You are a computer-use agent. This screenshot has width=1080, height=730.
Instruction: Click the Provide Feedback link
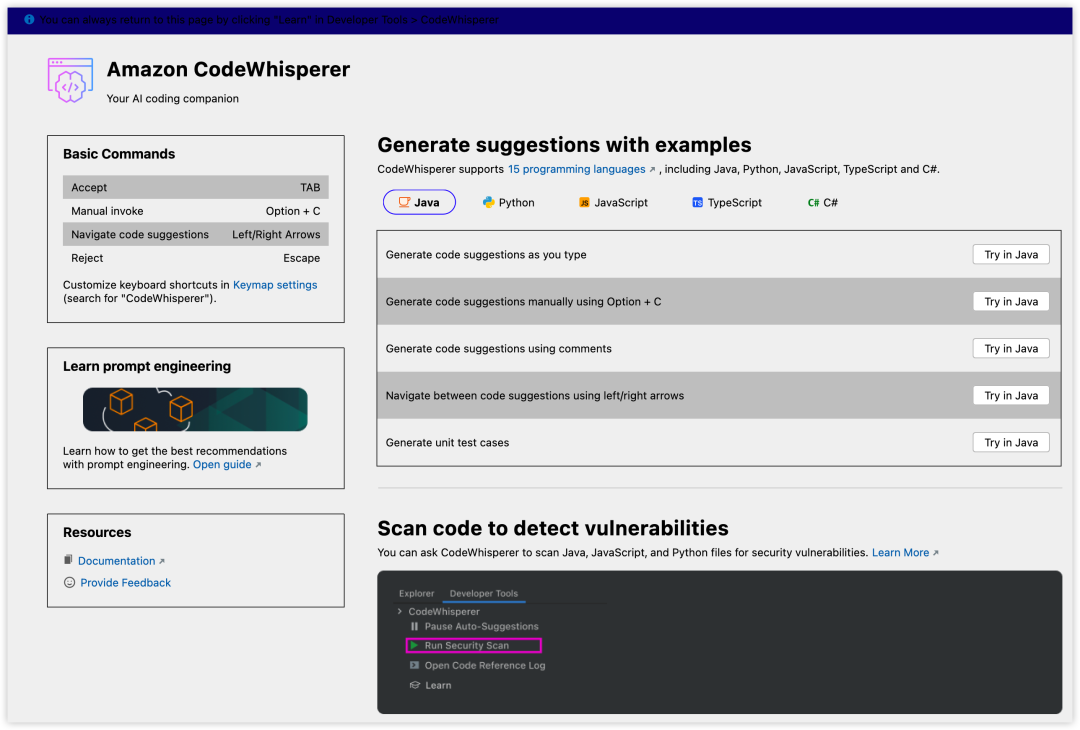pyautogui.click(x=125, y=583)
